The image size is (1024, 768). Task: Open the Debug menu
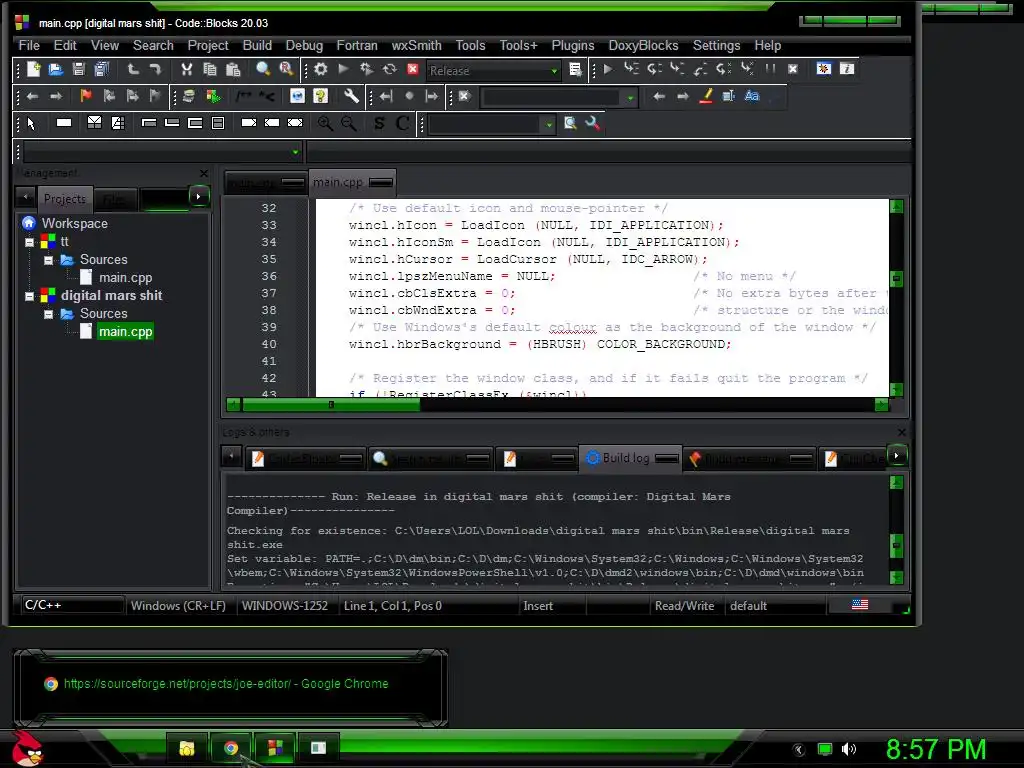304,46
